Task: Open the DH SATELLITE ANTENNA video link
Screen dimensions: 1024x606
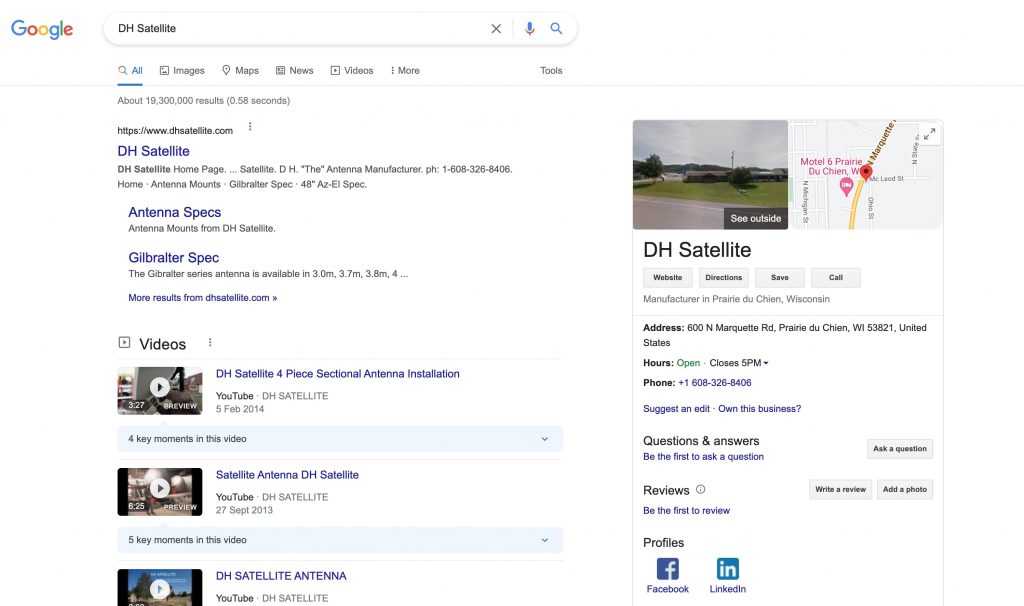Action: [x=281, y=576]
